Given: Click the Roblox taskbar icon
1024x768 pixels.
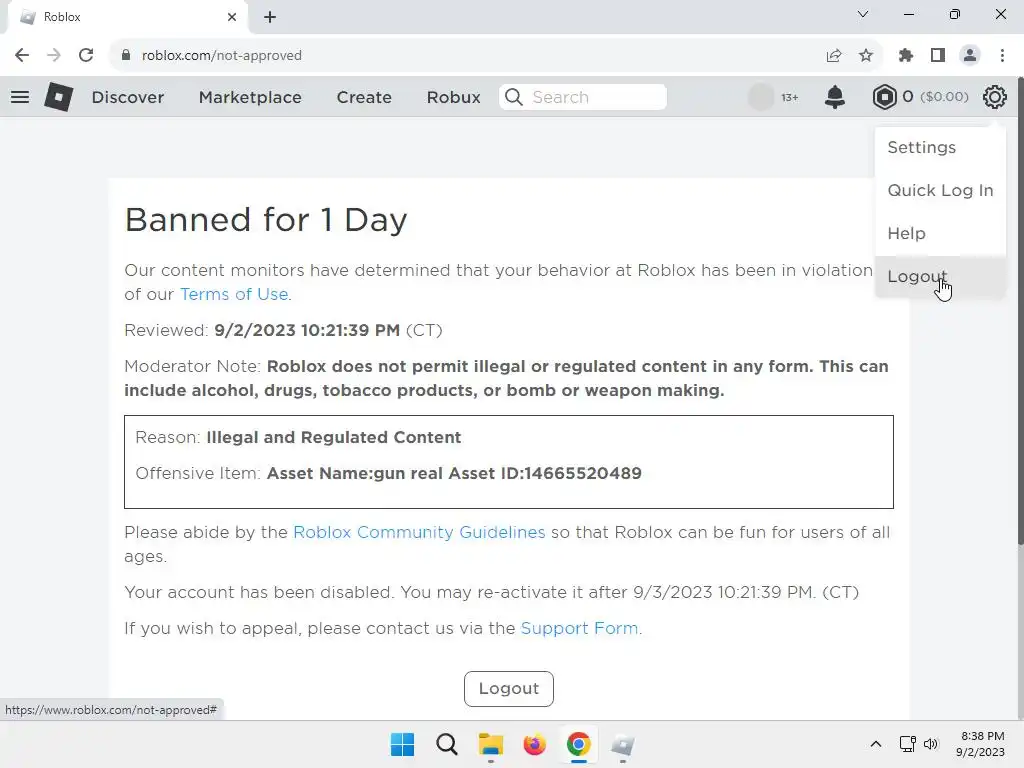Looking at the screenshot, I should tap(622, 744).
